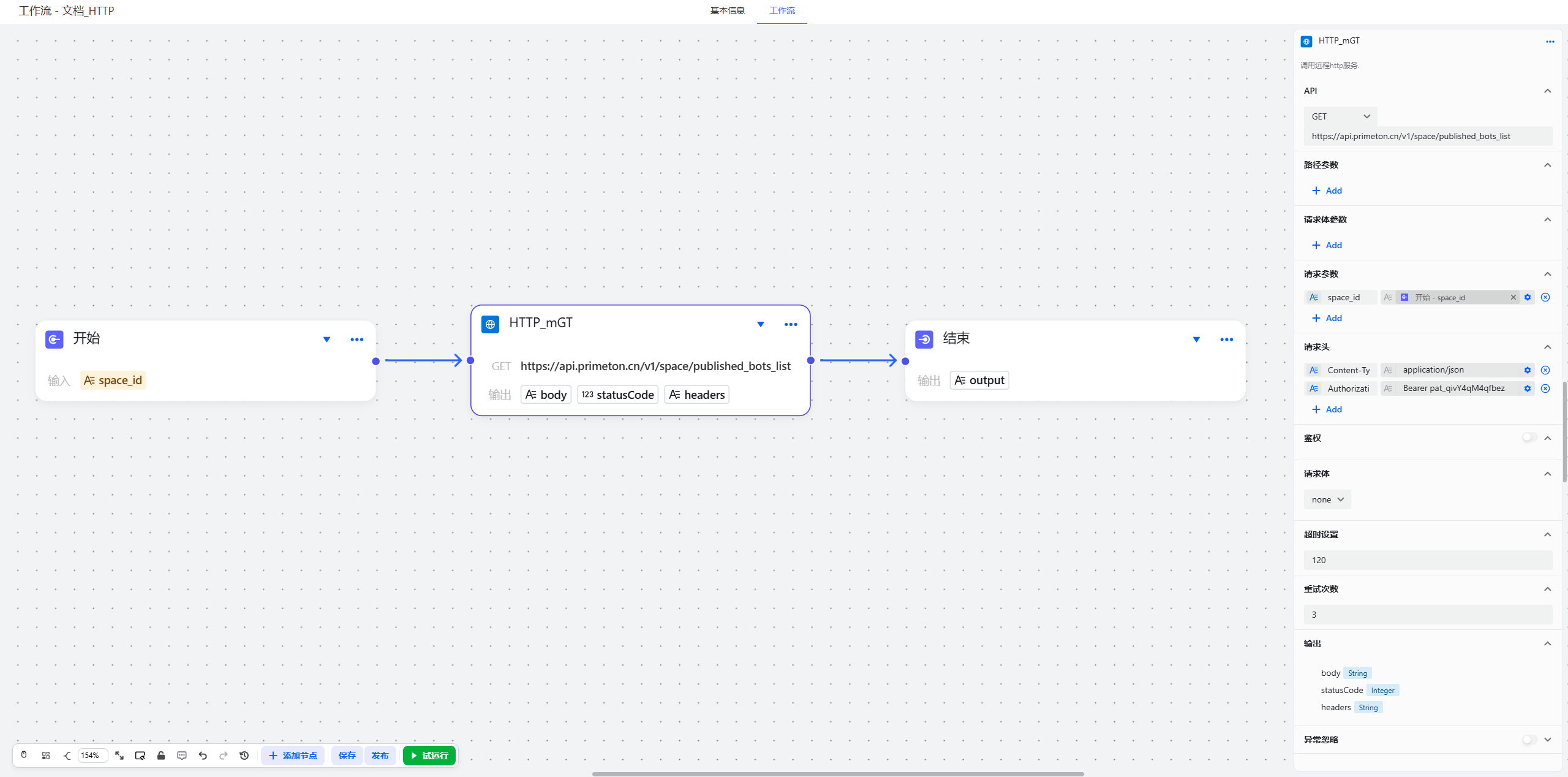Switch to the 工作流 tab

click(782, 10)
